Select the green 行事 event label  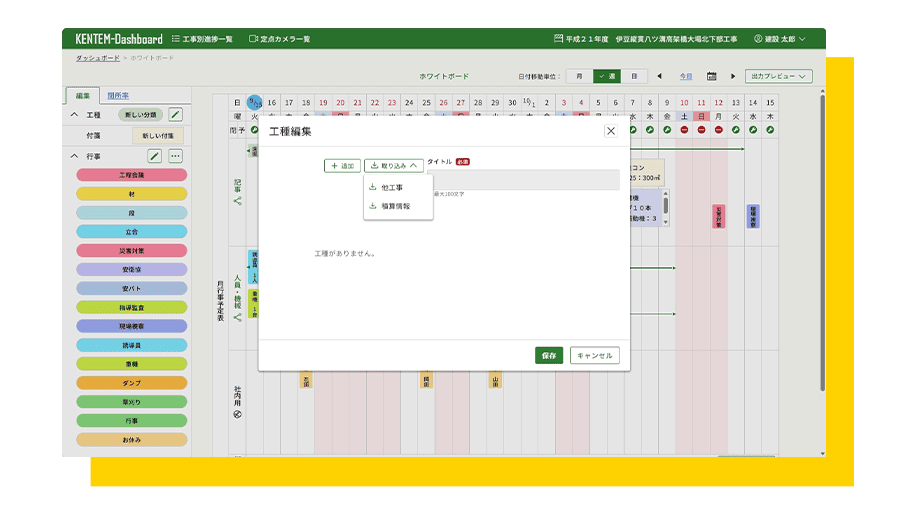click(x=131, y=420)
